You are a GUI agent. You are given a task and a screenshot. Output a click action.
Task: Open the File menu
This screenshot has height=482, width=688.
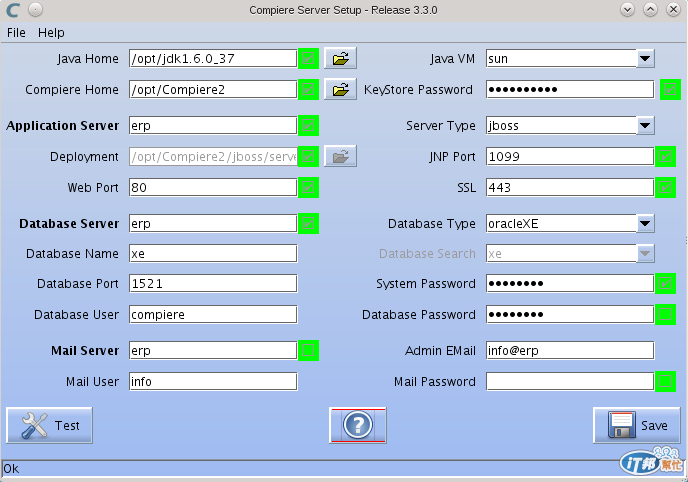click(x=16, y=33)
